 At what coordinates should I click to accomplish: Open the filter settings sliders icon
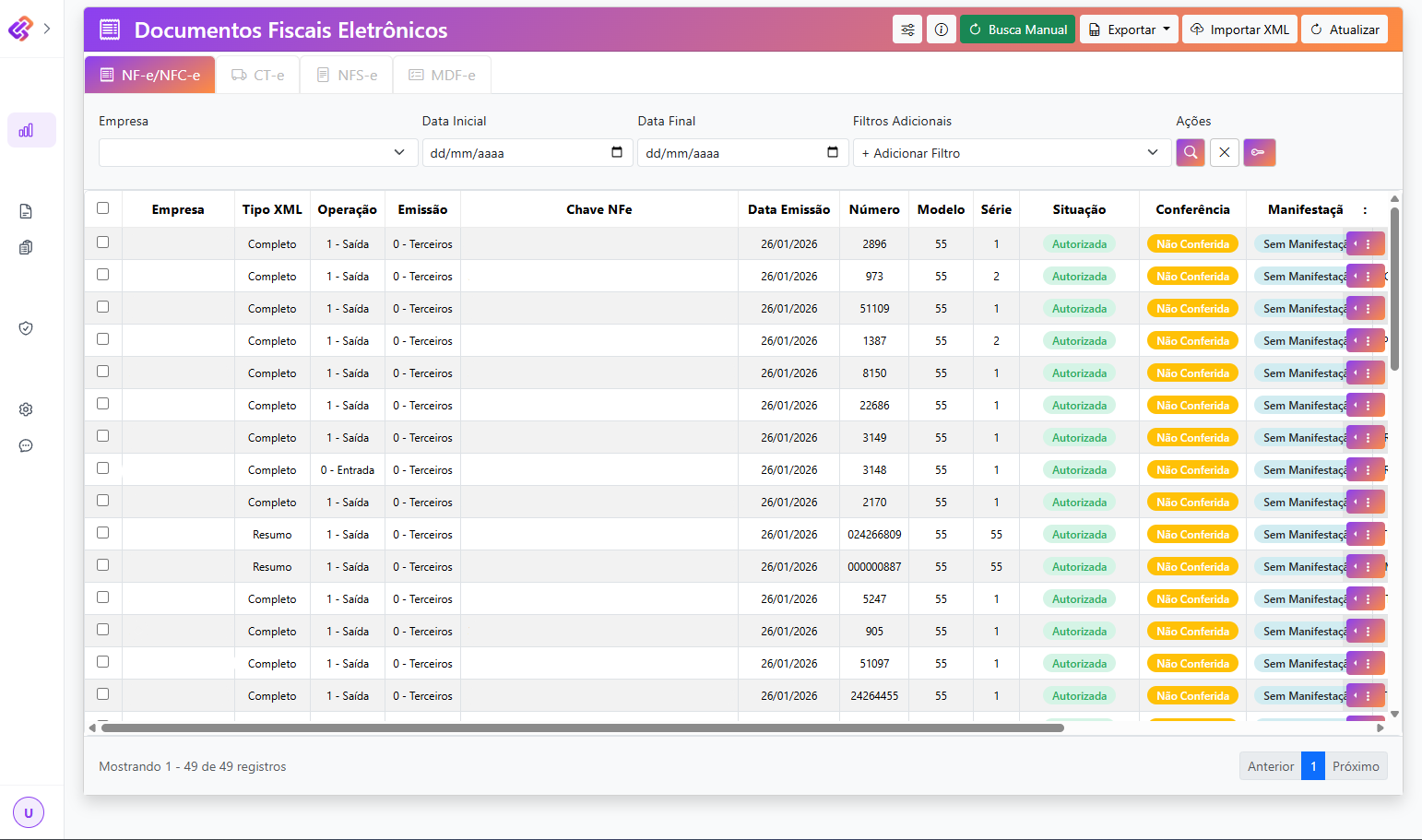click(907, 30)
